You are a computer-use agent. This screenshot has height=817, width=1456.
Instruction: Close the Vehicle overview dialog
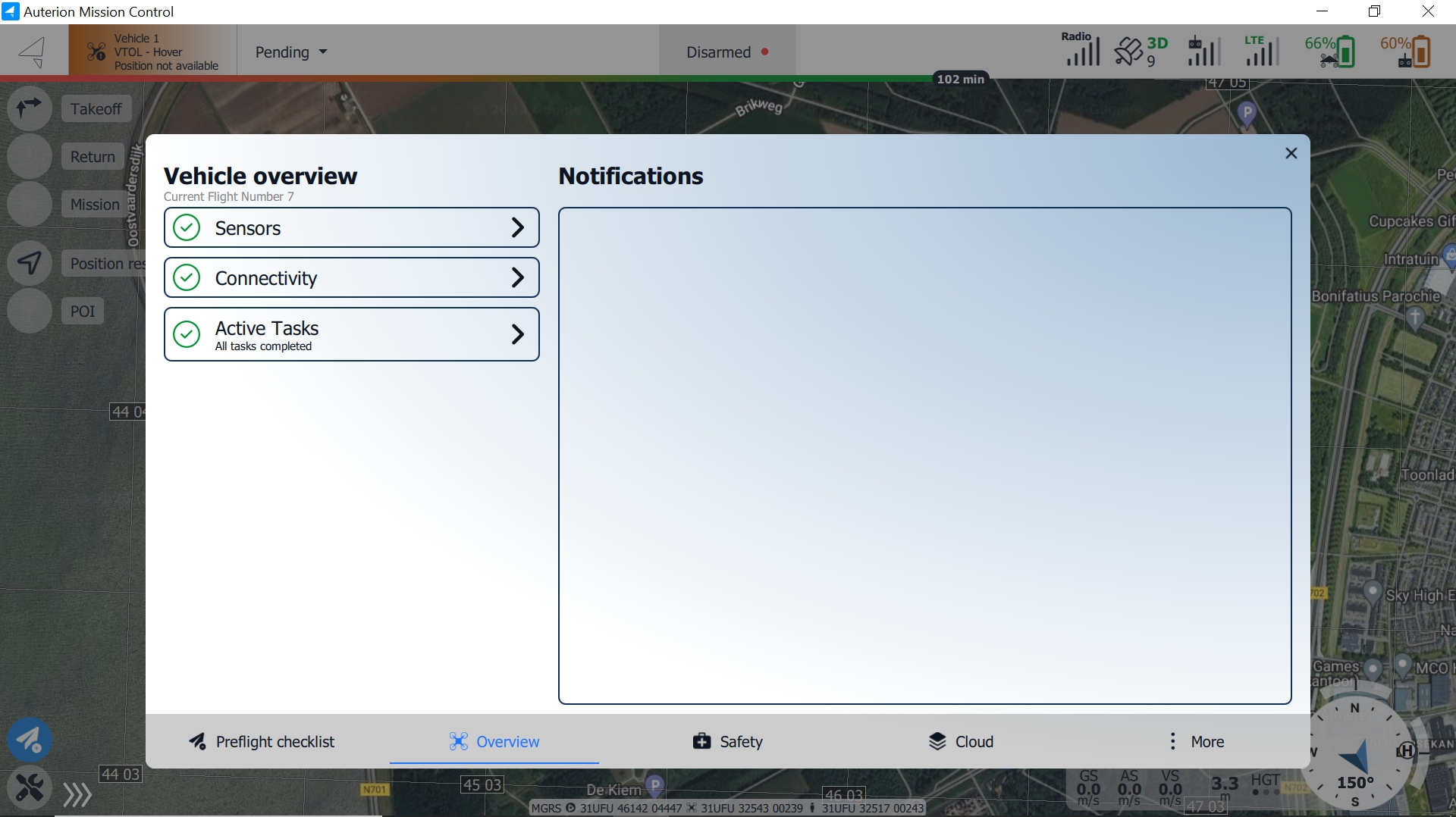coord(1291,153)
